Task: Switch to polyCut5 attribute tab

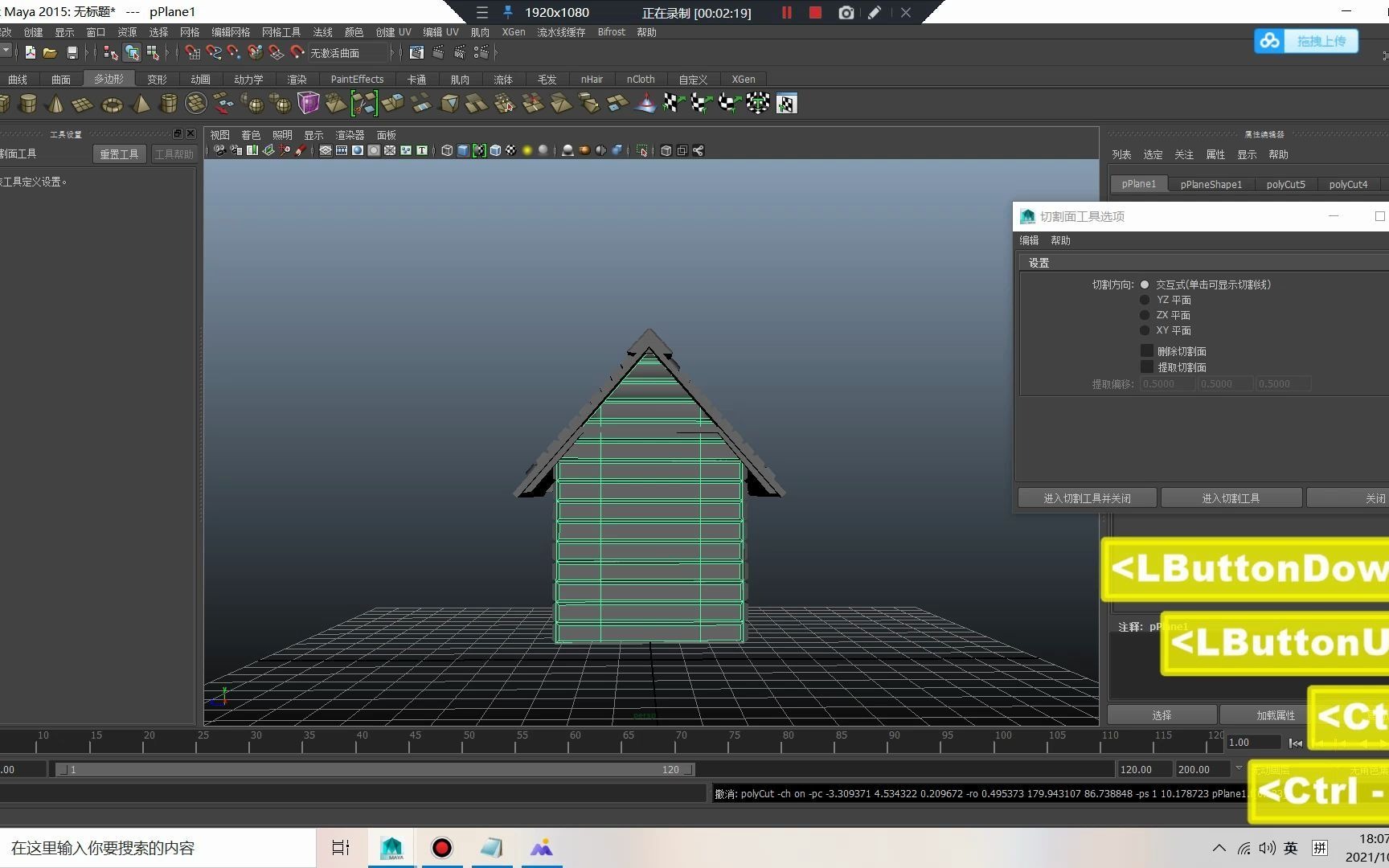Action: [1286, 184]
